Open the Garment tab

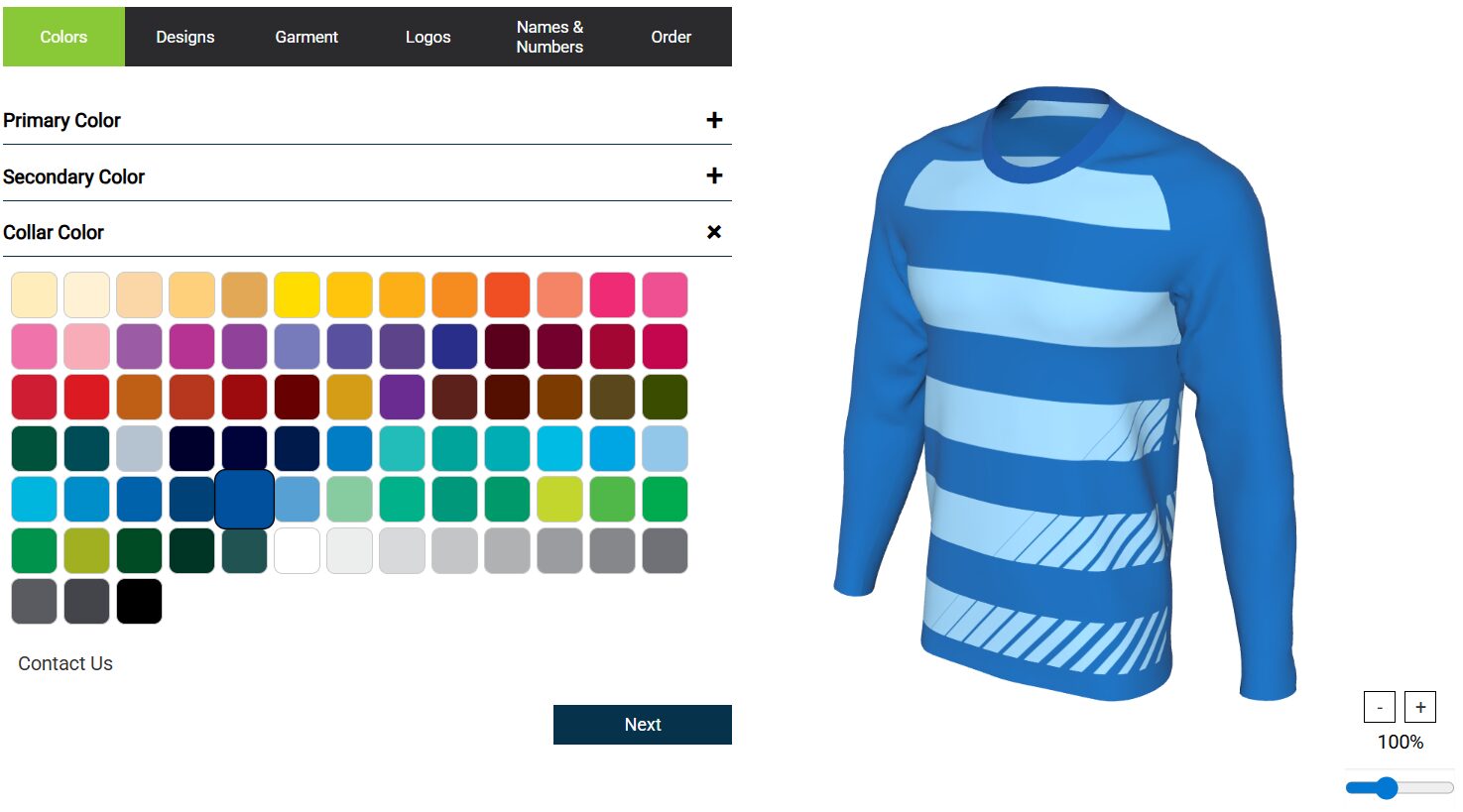click(x=306, y=37)
